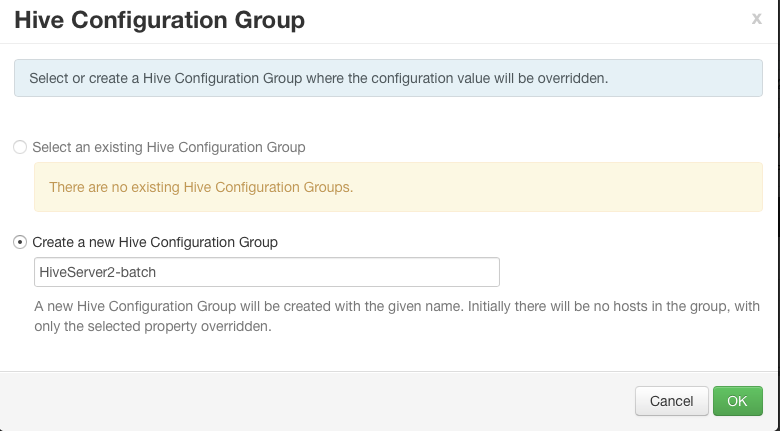This screenshot has width=780, height=431.
Task: Click the 'Hive Configuration Group' dialog title
Action: (x=160, y=20)
